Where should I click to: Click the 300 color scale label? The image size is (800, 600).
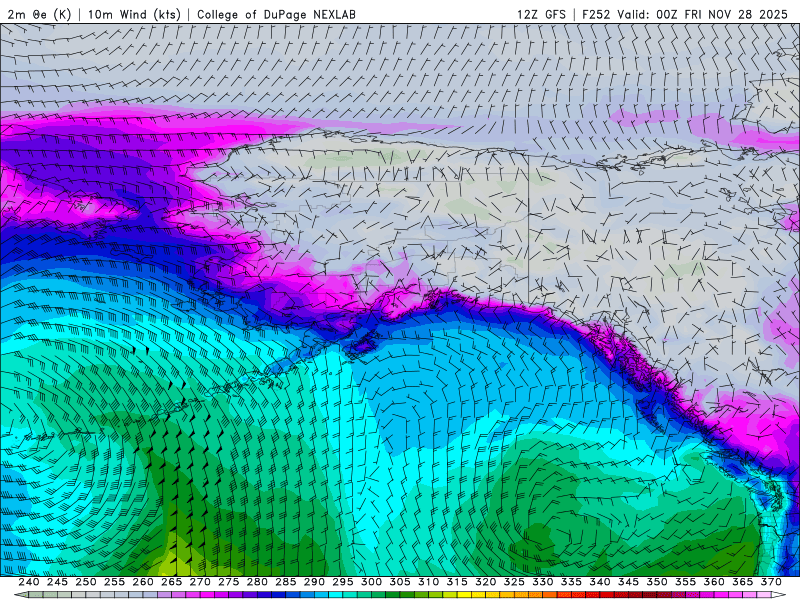click(371, 582)
